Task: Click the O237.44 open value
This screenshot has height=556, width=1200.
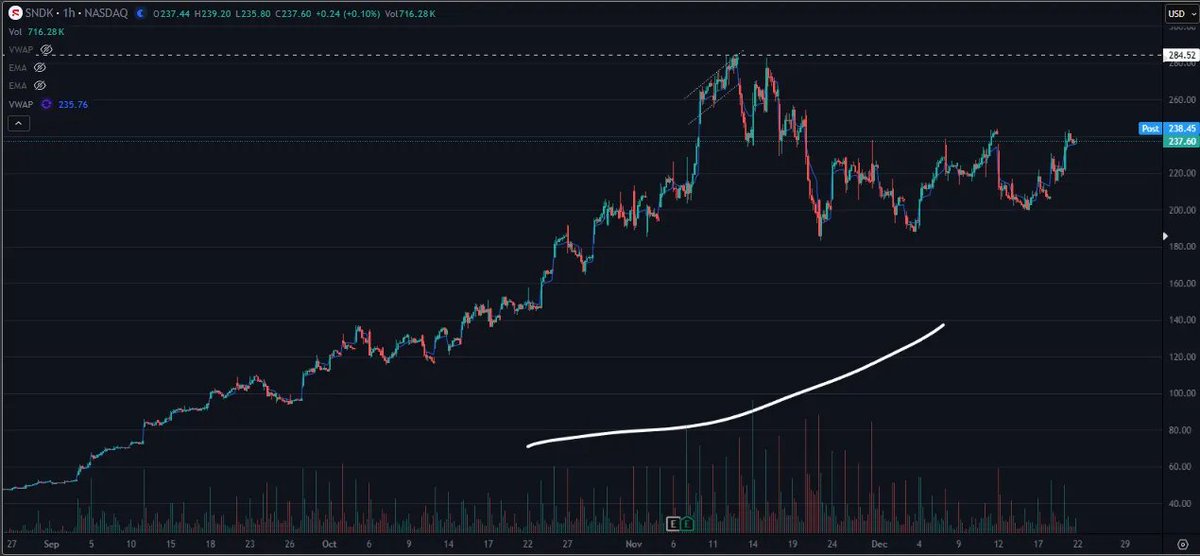Action: pyautogui.click(x=171, y=15)
